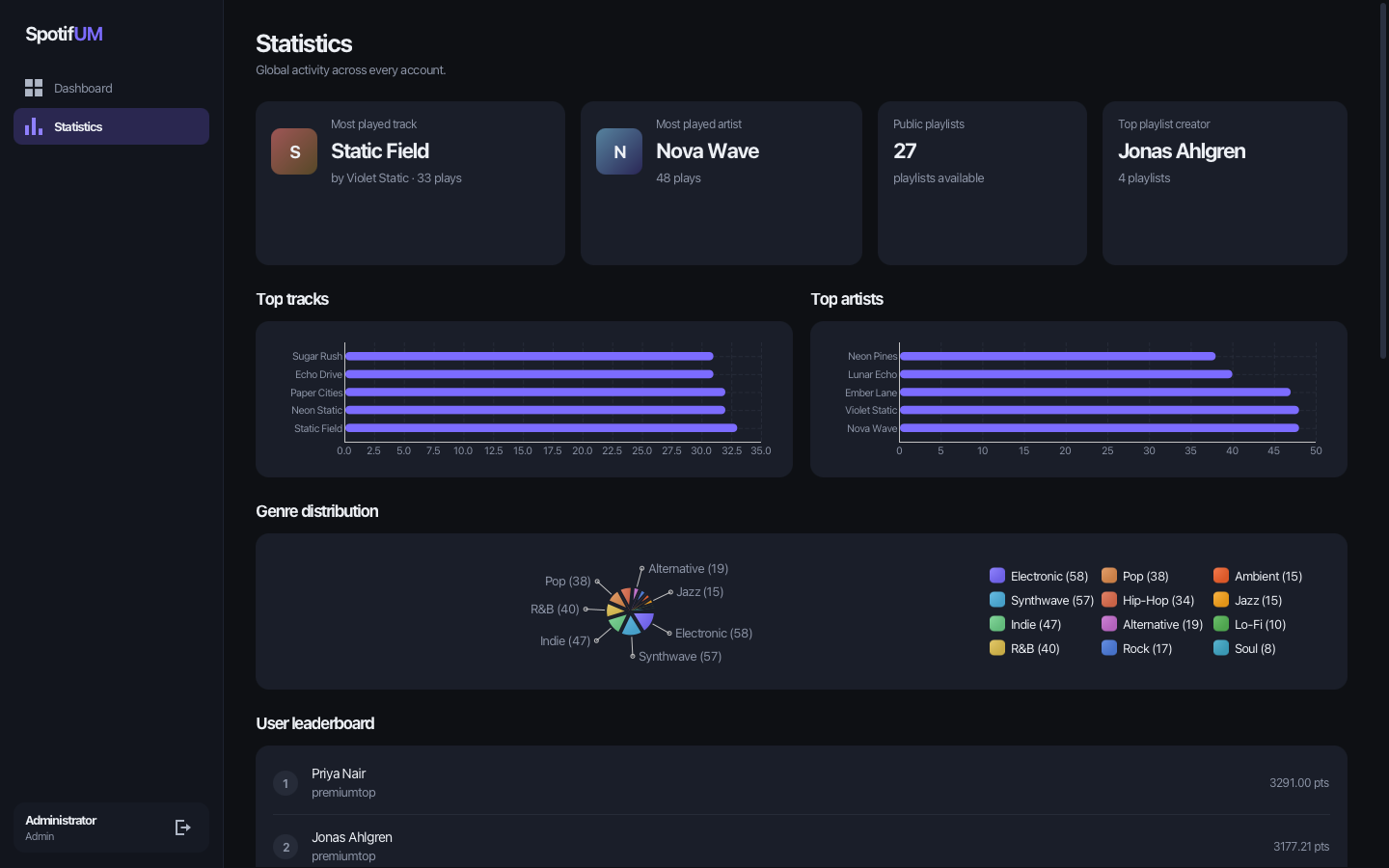Click the '48 plays' text
This screenshot has width=1389, height=868.
(678, 178)
